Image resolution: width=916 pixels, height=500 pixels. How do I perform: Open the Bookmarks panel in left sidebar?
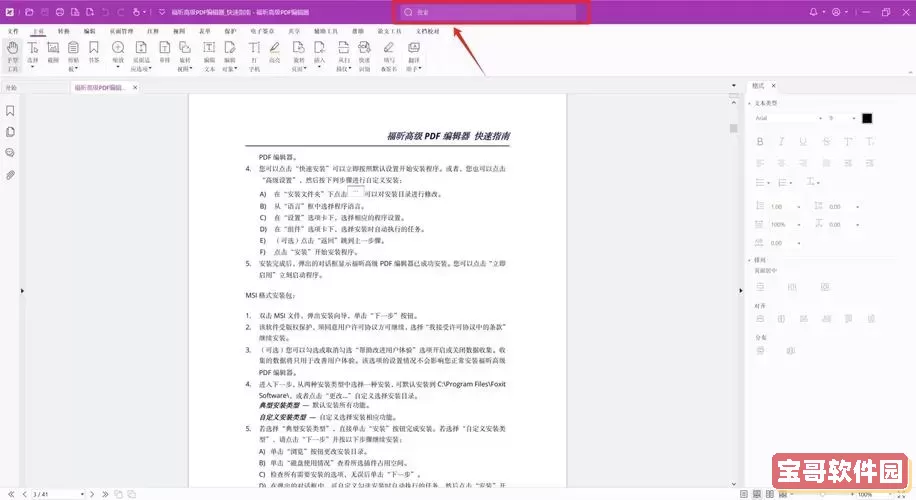(x=10, y=110)
